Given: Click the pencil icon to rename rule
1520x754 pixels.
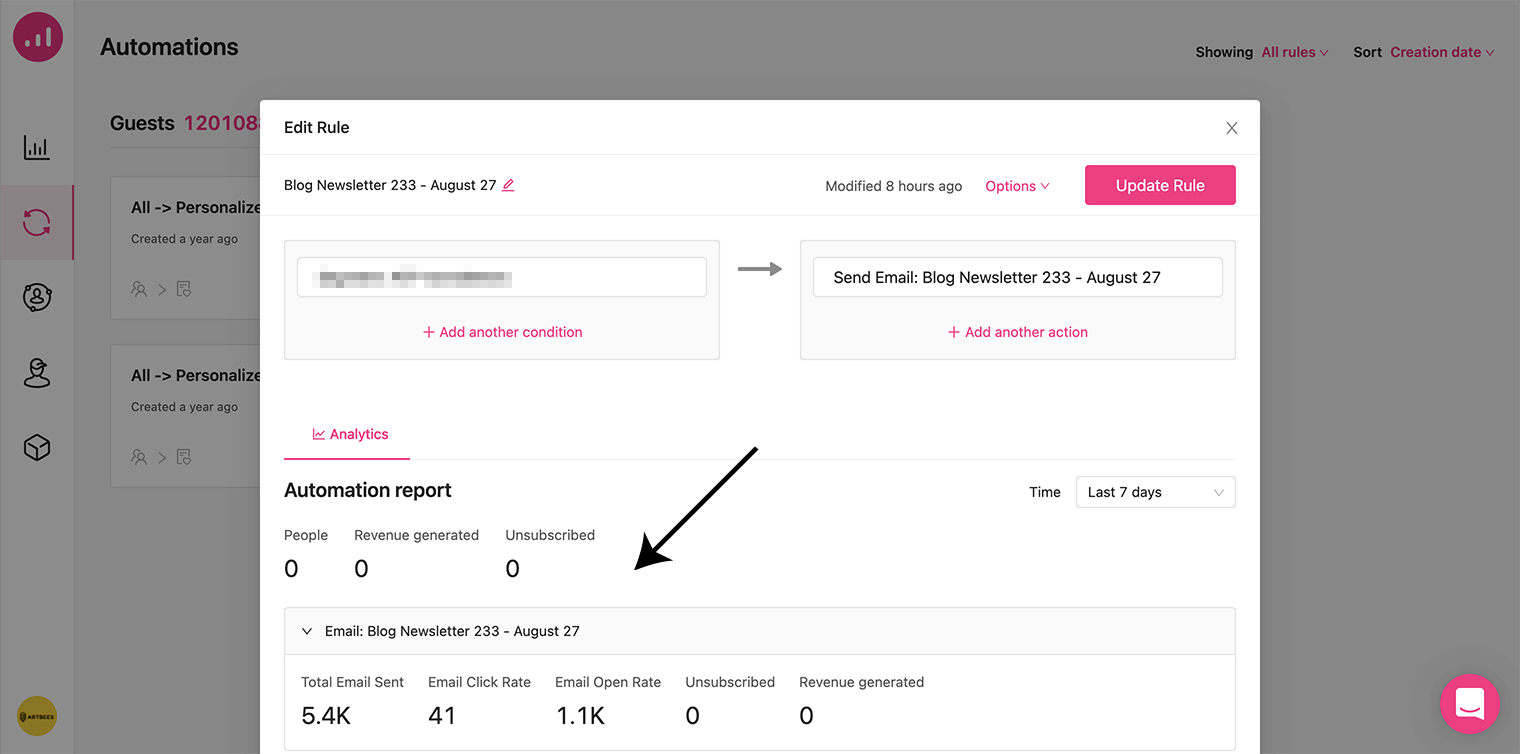Looking at the screenshot, I should [x=508, y=185].
